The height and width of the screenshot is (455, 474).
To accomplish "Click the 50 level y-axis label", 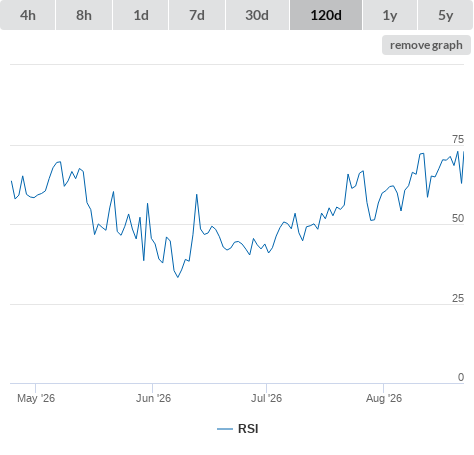I will click(458, 218).
